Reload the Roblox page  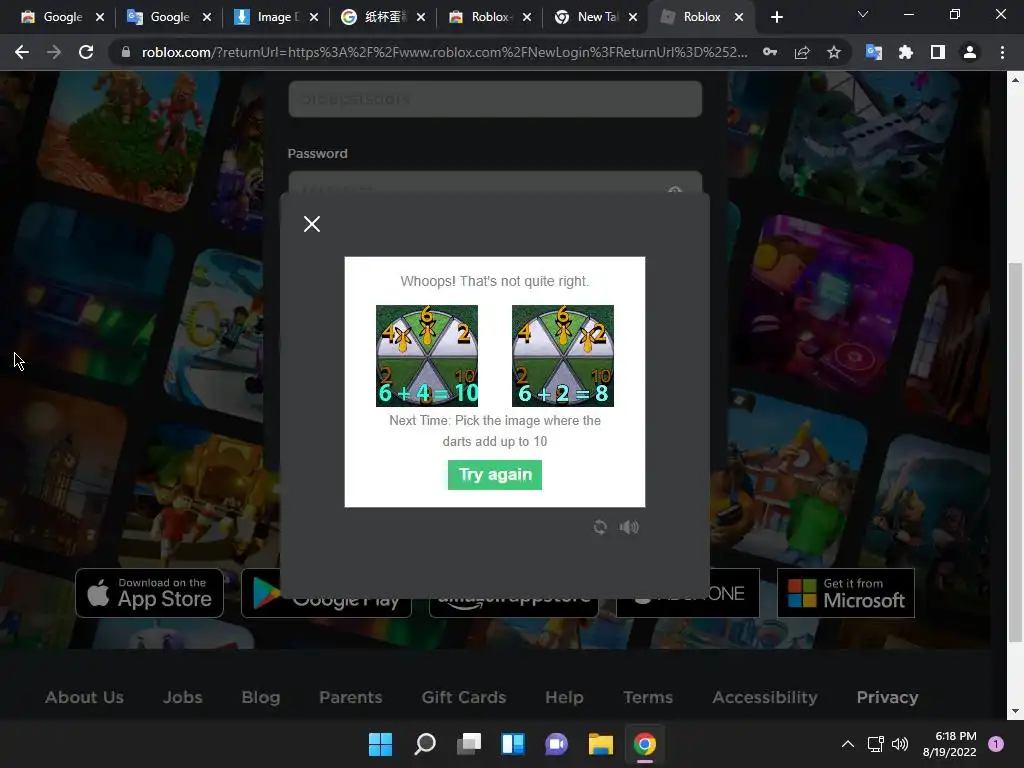[x=86, y=52]
